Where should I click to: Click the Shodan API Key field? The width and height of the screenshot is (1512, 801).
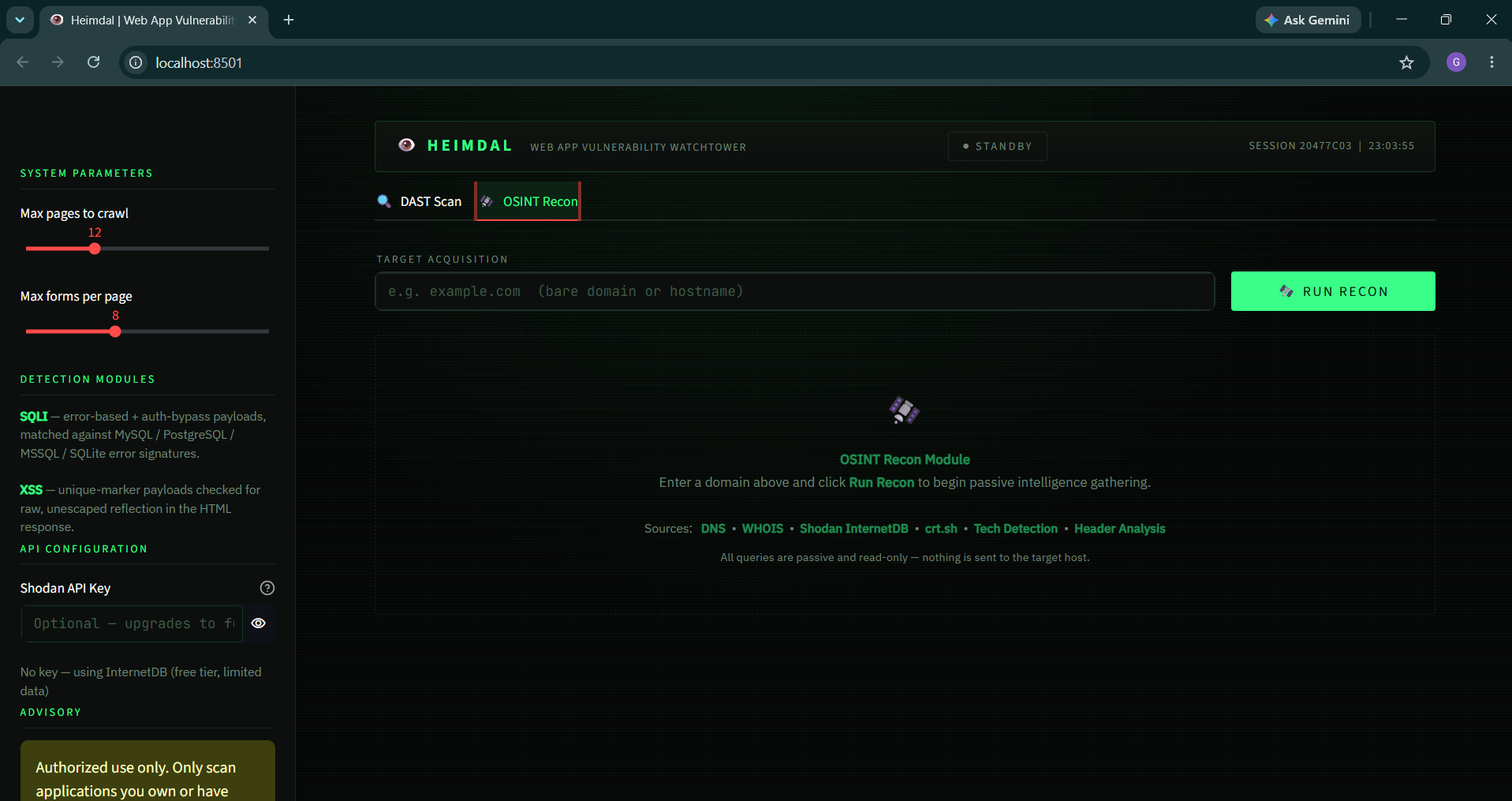[x=133, y=623]
